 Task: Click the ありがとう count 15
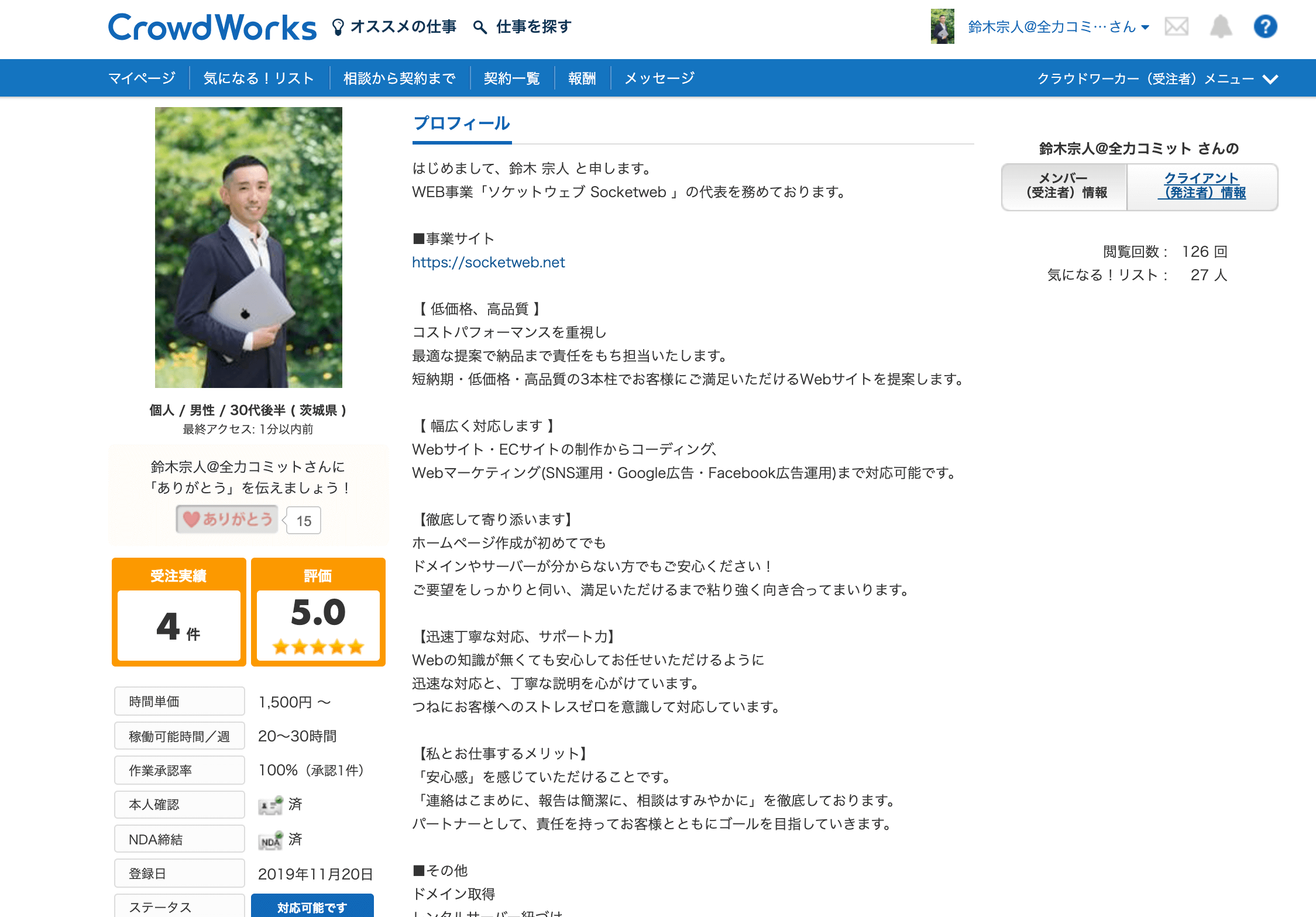[x=304, y=521]
